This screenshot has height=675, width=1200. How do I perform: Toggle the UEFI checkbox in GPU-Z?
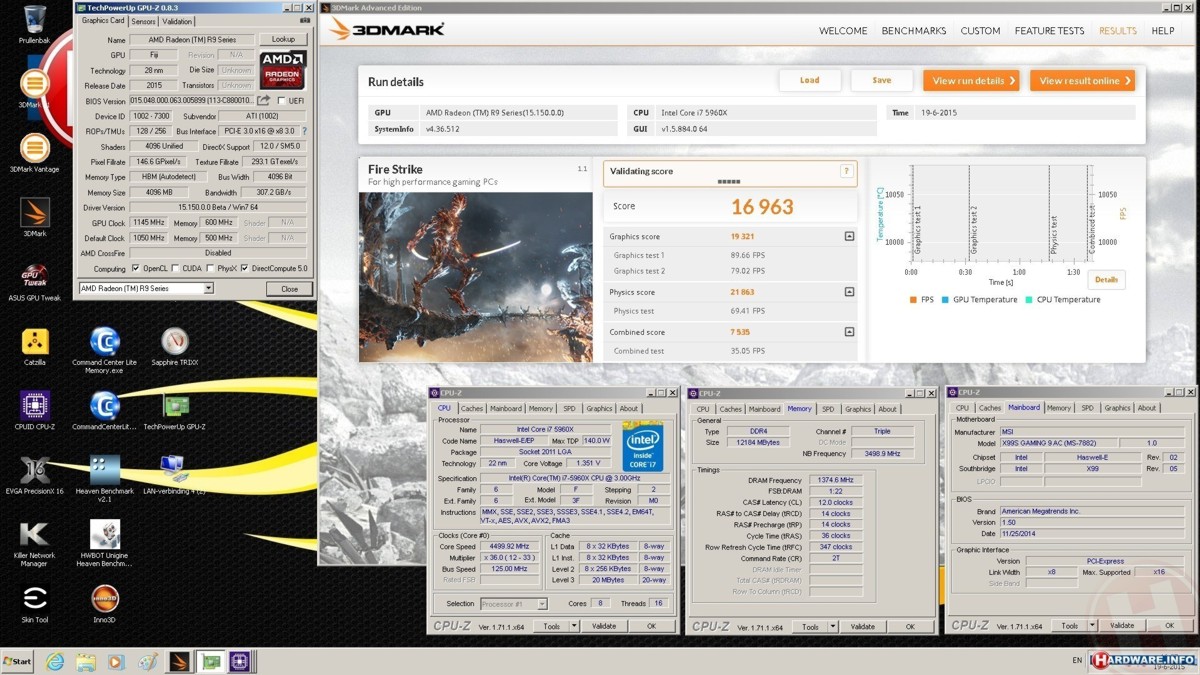(281, 101)
